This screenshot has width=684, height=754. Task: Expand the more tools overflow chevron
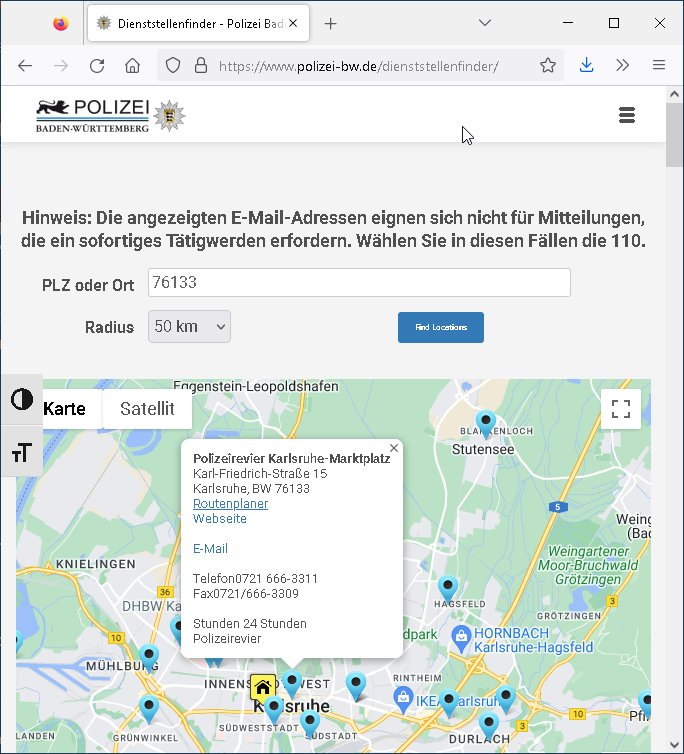pyautogui.click(x=622, y=66)
